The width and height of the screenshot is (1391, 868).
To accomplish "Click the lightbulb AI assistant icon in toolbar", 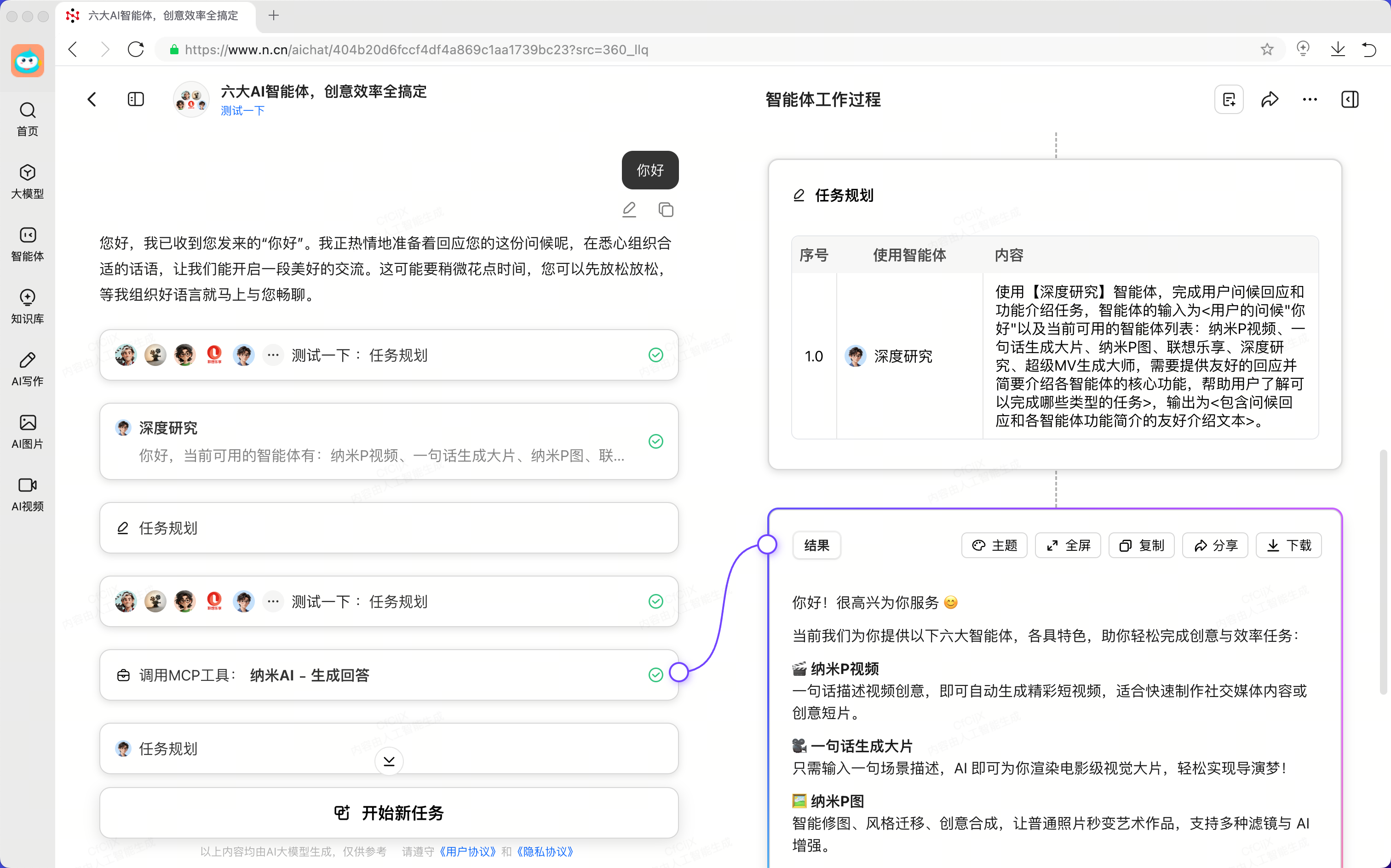I will tap(1303, 49).
